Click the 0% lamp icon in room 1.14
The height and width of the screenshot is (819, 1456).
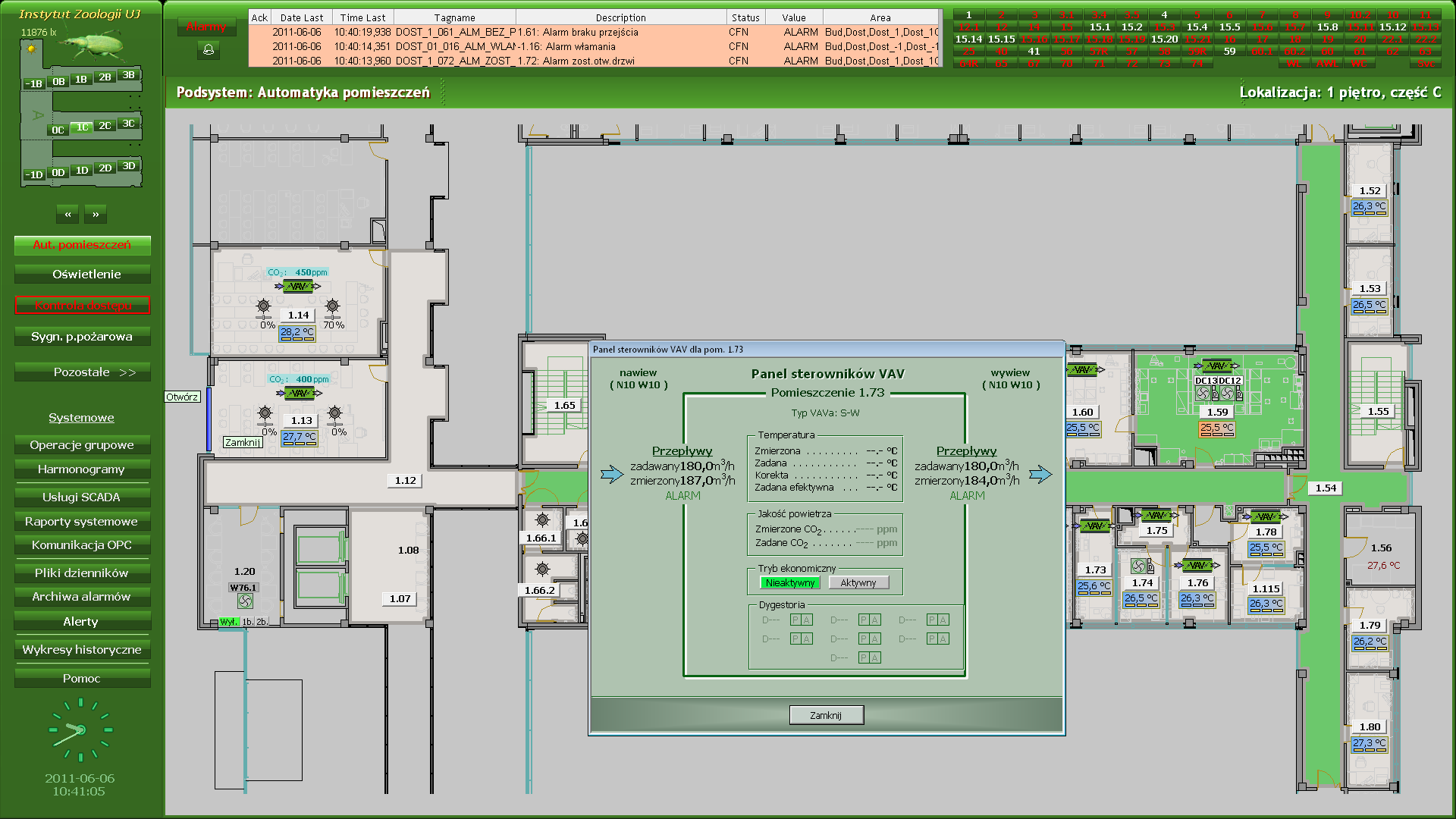pyautogui.click(x=263, y=307)
